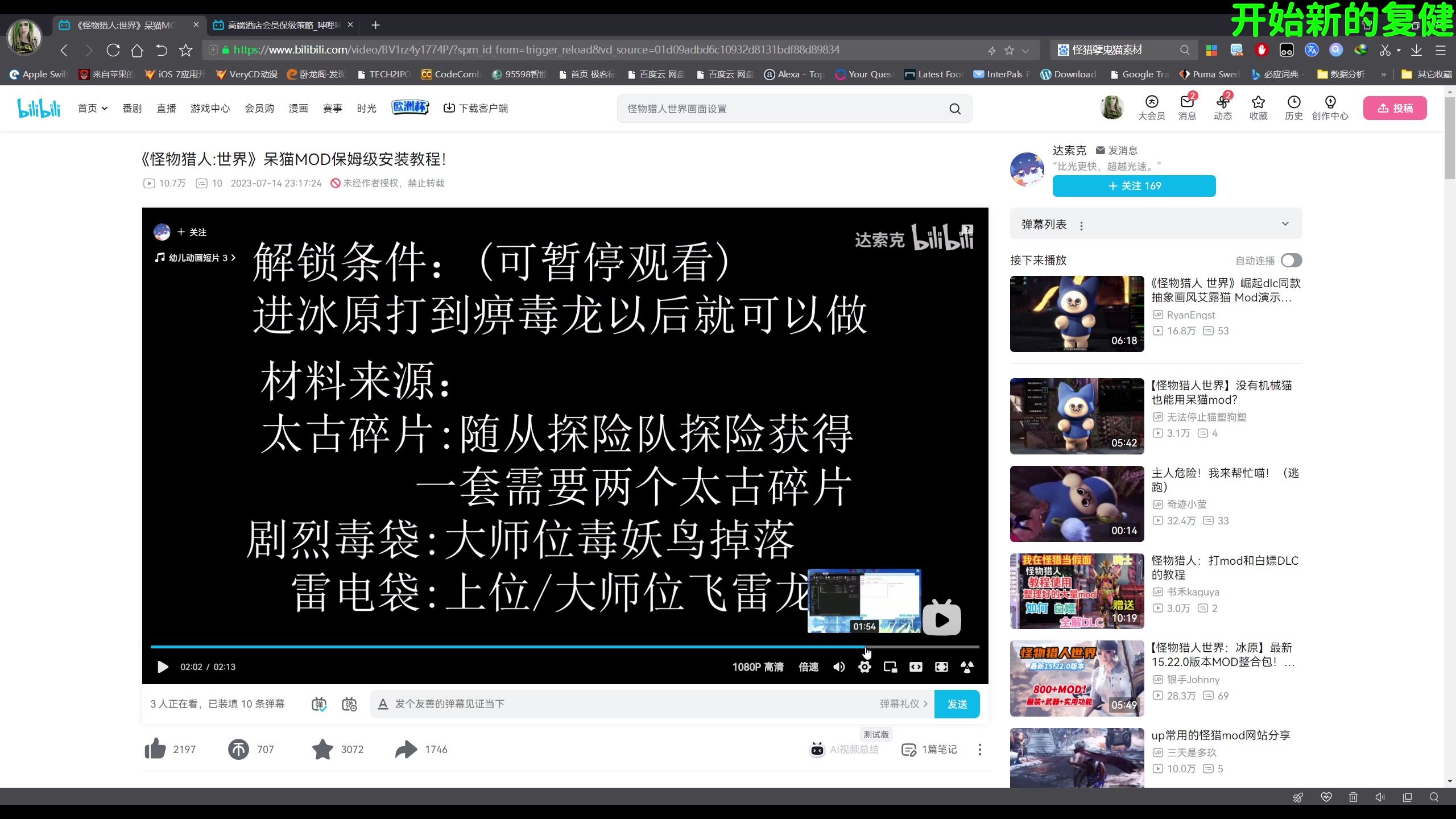Expand the danmaku list panel

click(1285, 224)
